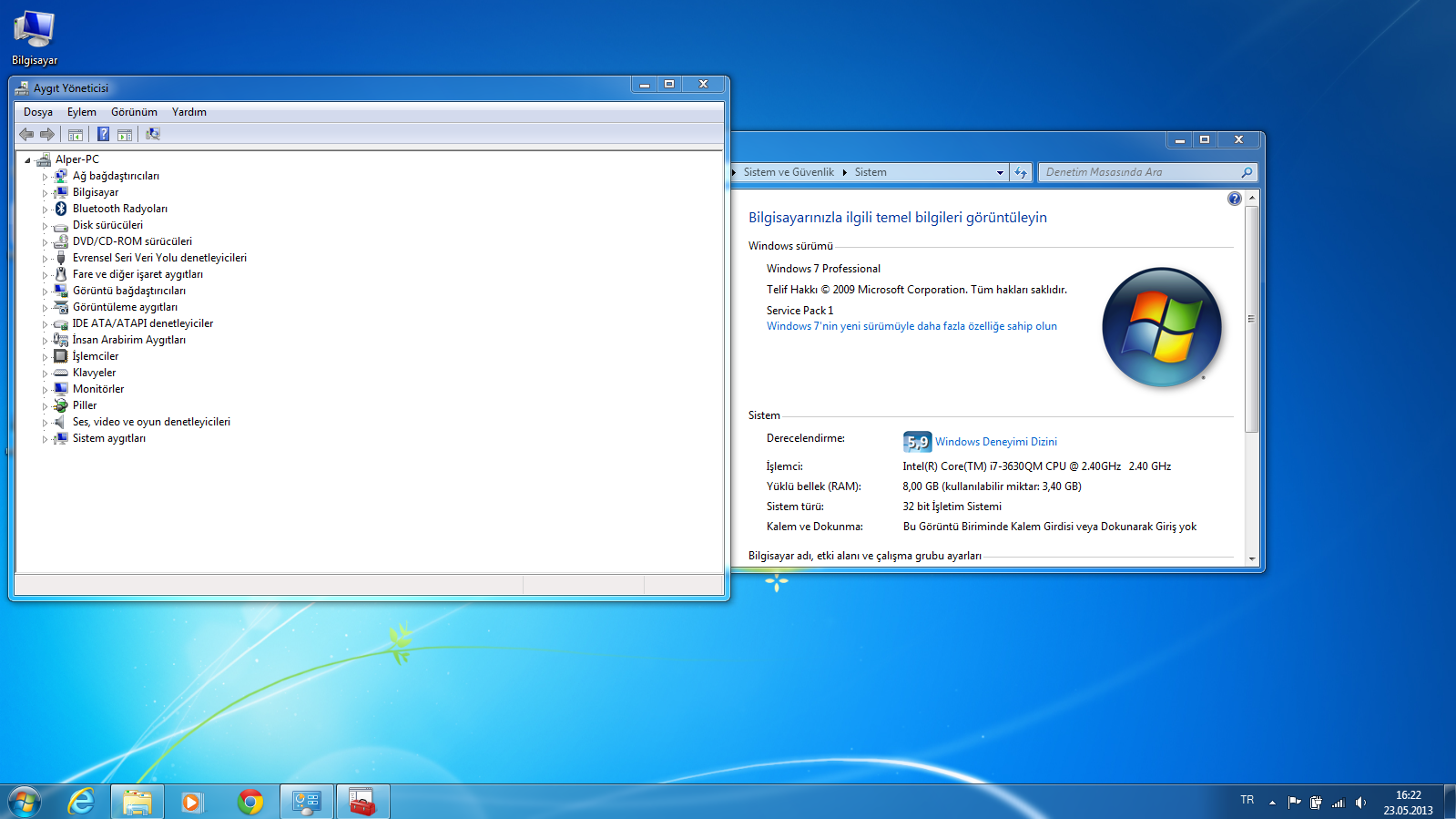This screenshot has width=1456, height=819.
Task: Expand the Evrensel Seri Veri Yolu denetleyicileri node
Action: click(x=45, y=259)
